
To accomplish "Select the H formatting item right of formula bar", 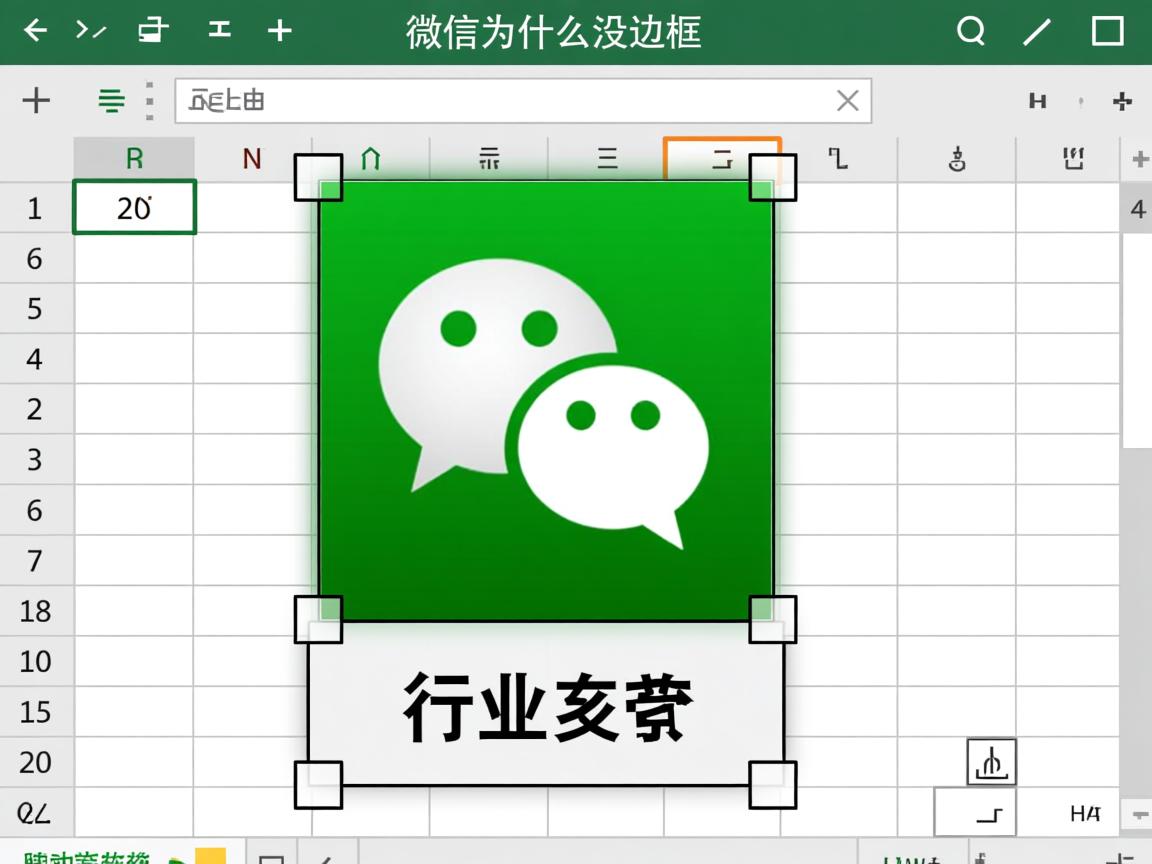I will pyautogui.click(x=1038, y=101).
